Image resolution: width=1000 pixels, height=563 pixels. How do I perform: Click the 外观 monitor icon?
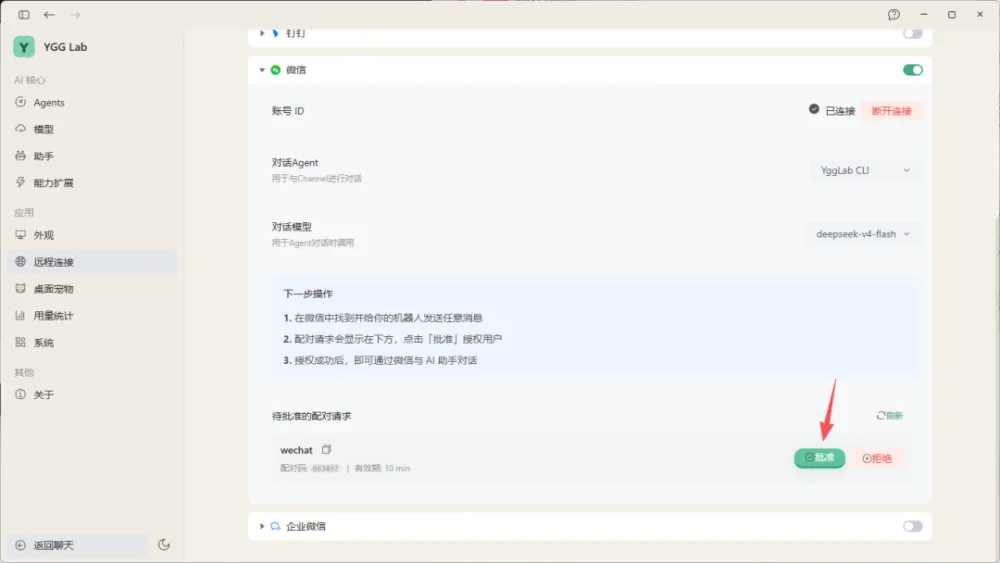pos(20,235)
